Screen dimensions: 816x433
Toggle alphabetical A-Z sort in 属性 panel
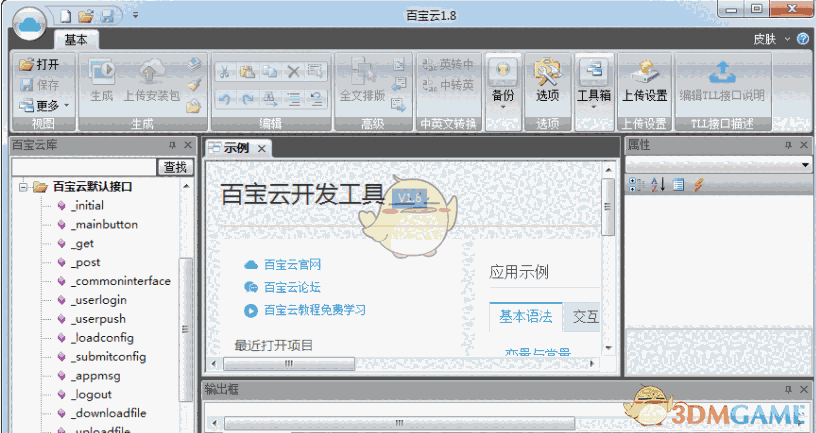pos(657,184)
